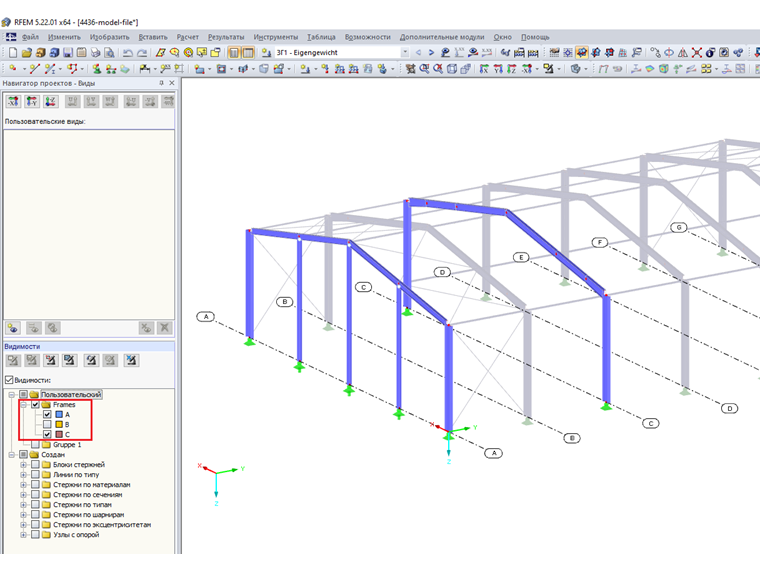Go to next load case arrow

[431, 52]
